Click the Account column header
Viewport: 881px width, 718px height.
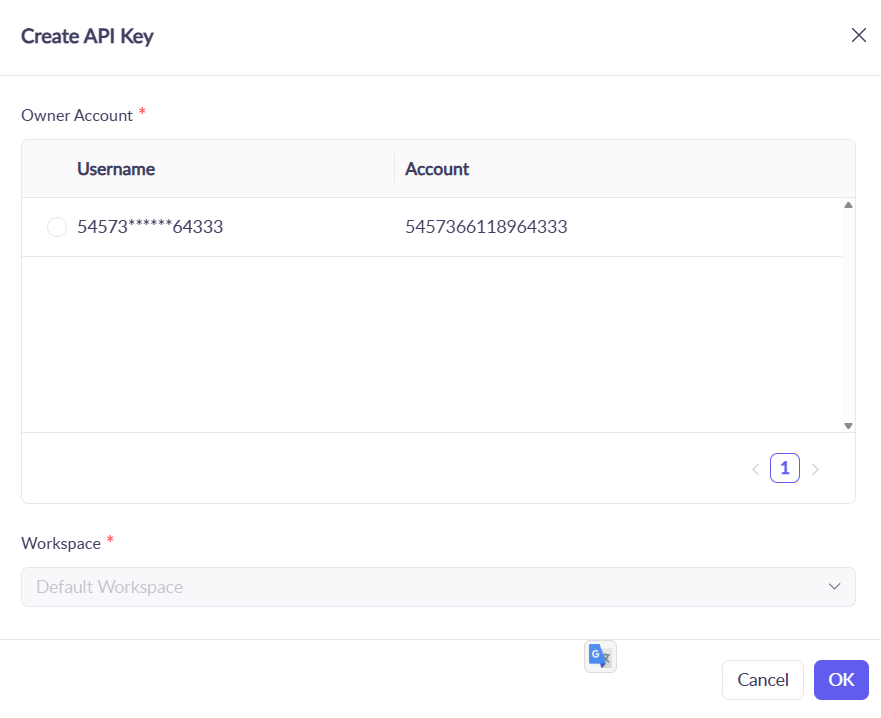pyautogui.click(x=437, y=169)
